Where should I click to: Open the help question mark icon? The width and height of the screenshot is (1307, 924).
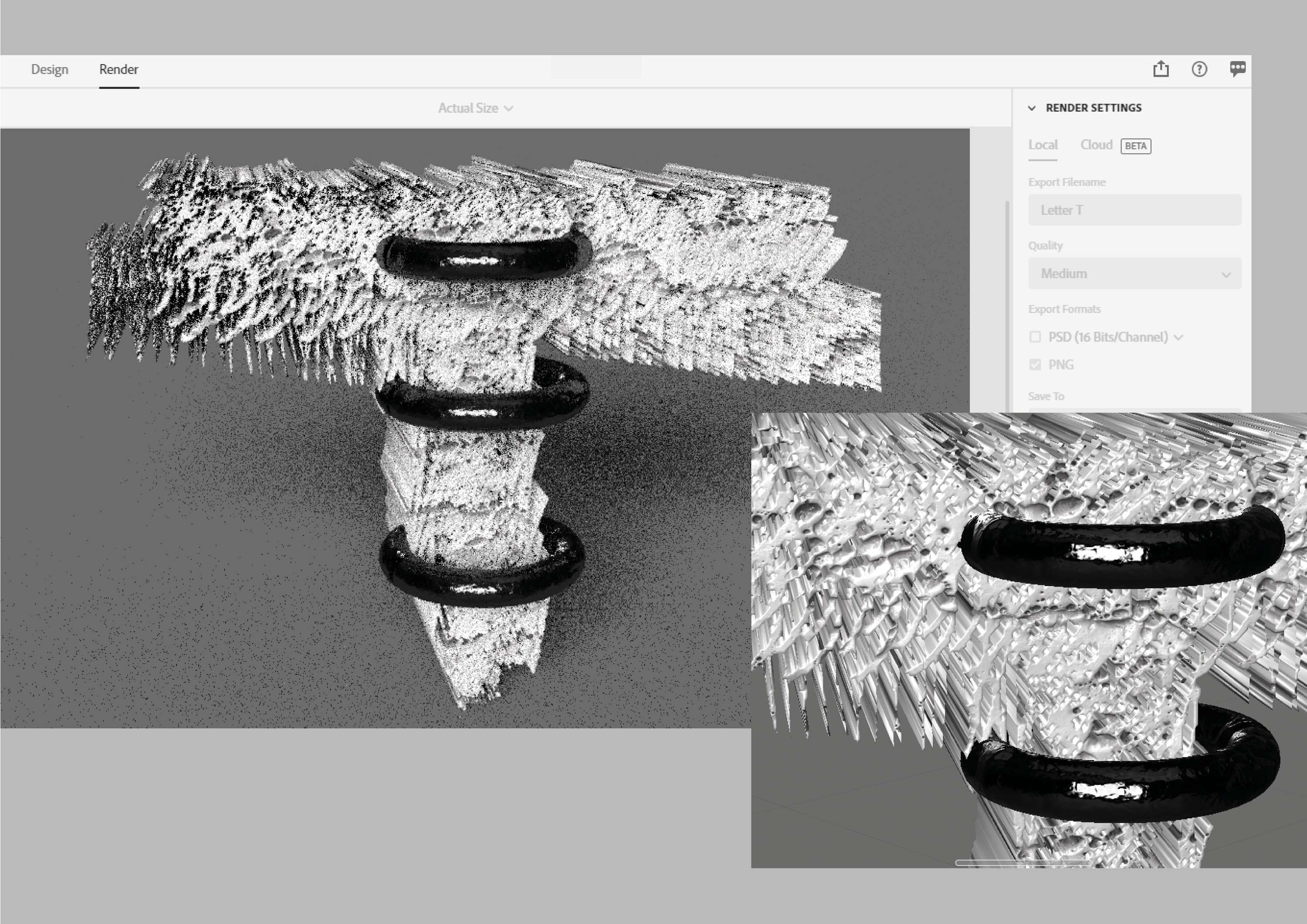coord(1199,69)
